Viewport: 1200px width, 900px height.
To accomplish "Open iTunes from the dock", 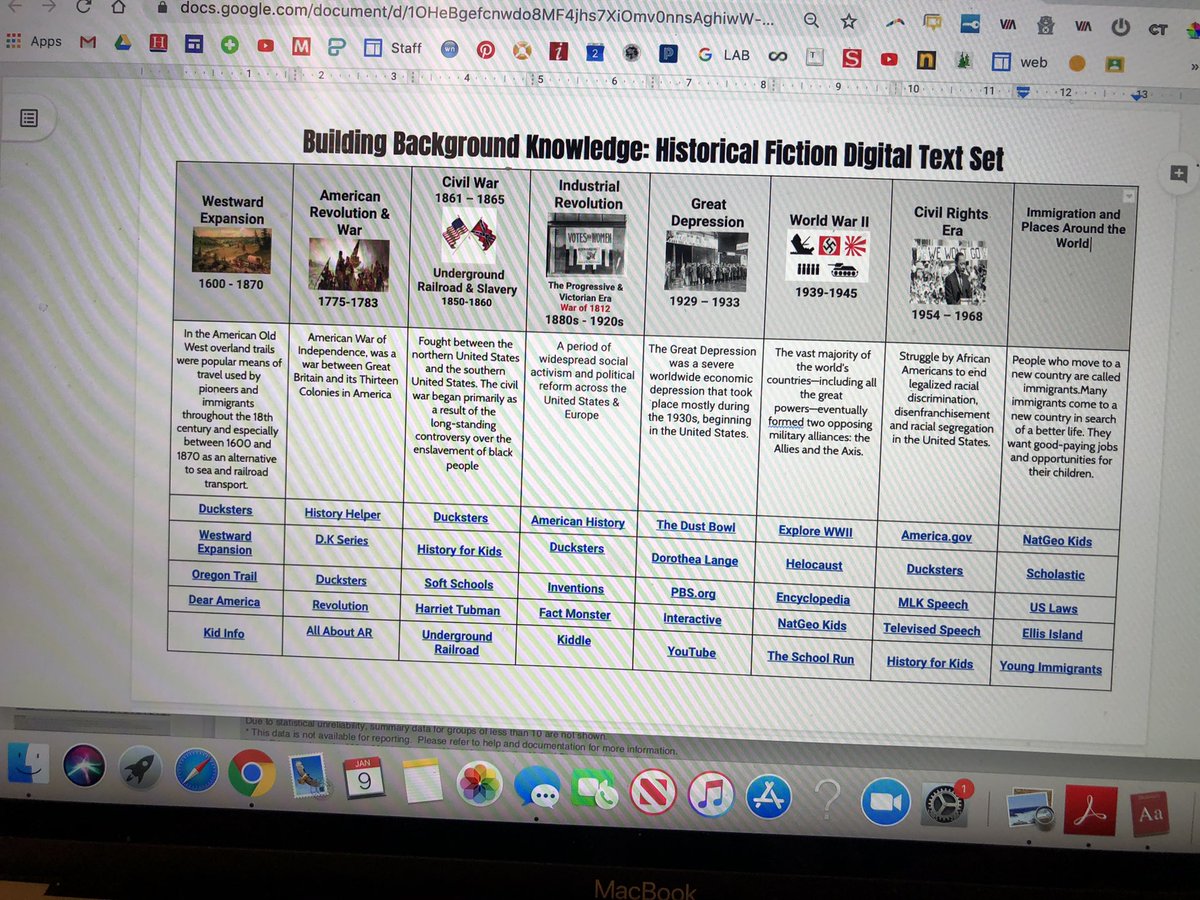I will tap(712, 794).
